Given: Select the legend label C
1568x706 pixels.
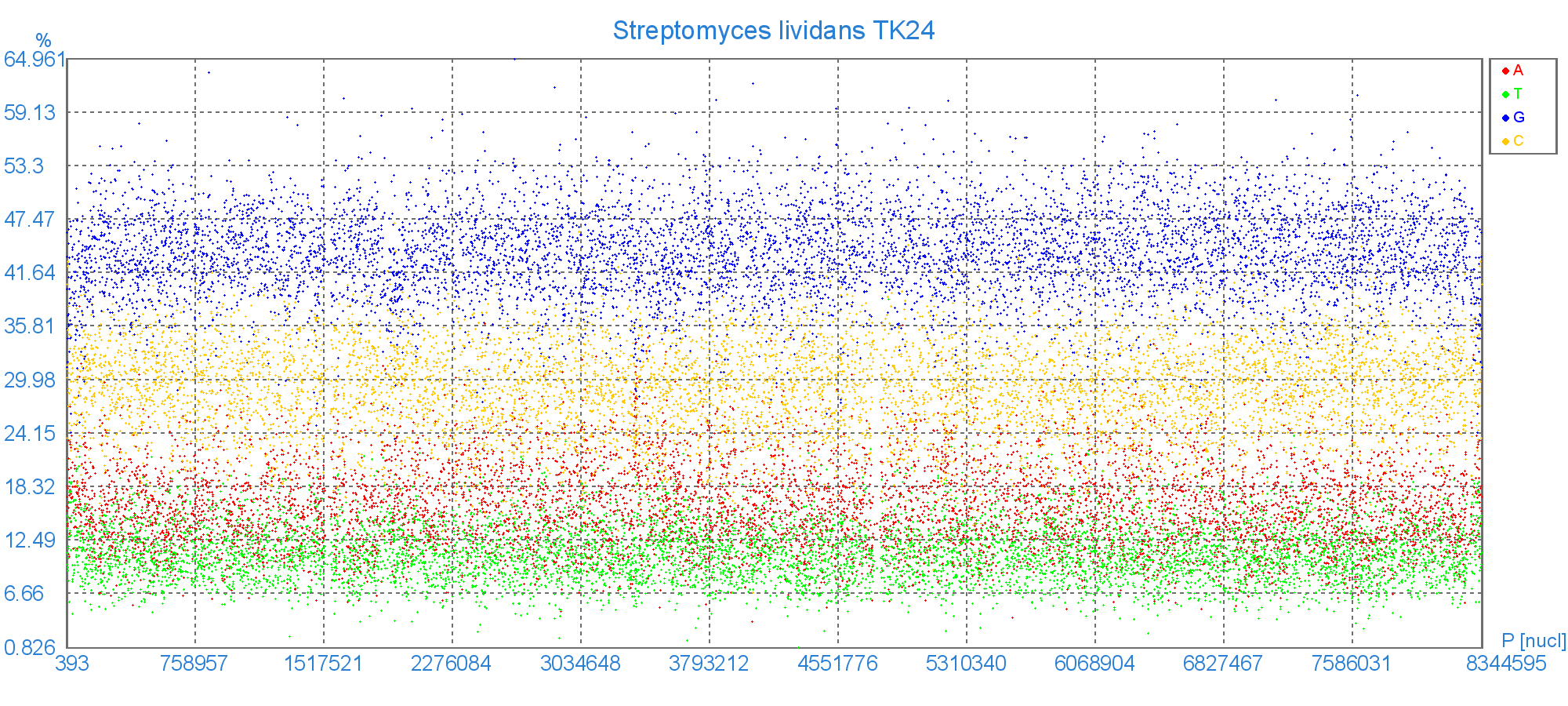Looking at the screenshot, I should point(1519,141).
